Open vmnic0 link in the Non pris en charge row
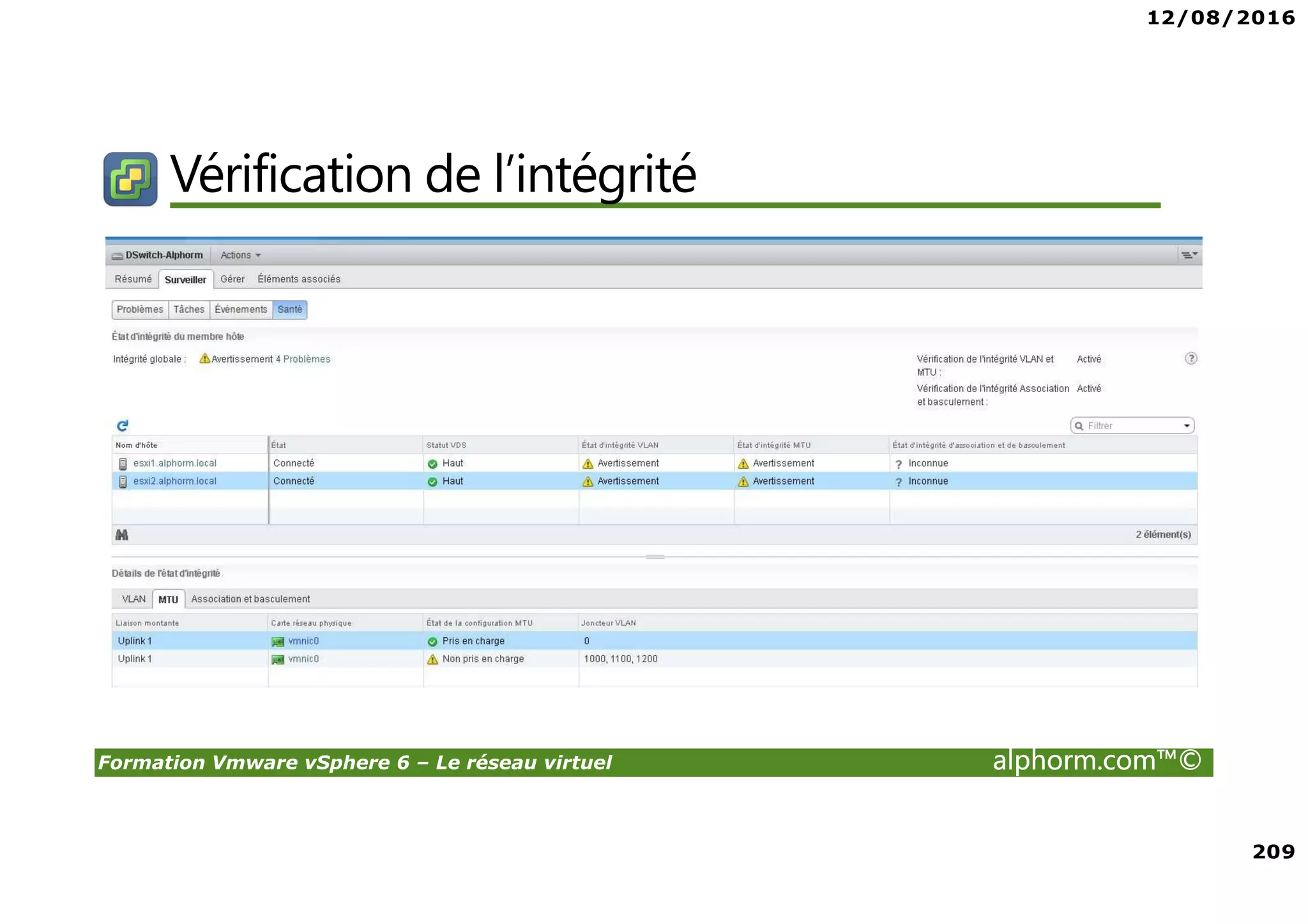 tap(303, 659)
